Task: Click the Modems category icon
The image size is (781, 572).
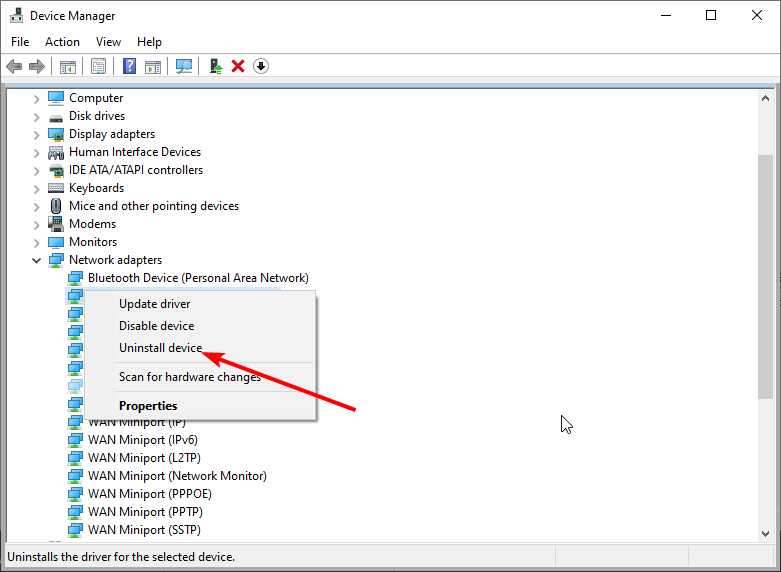Action: pyautogui.click(x=56, y=224)
